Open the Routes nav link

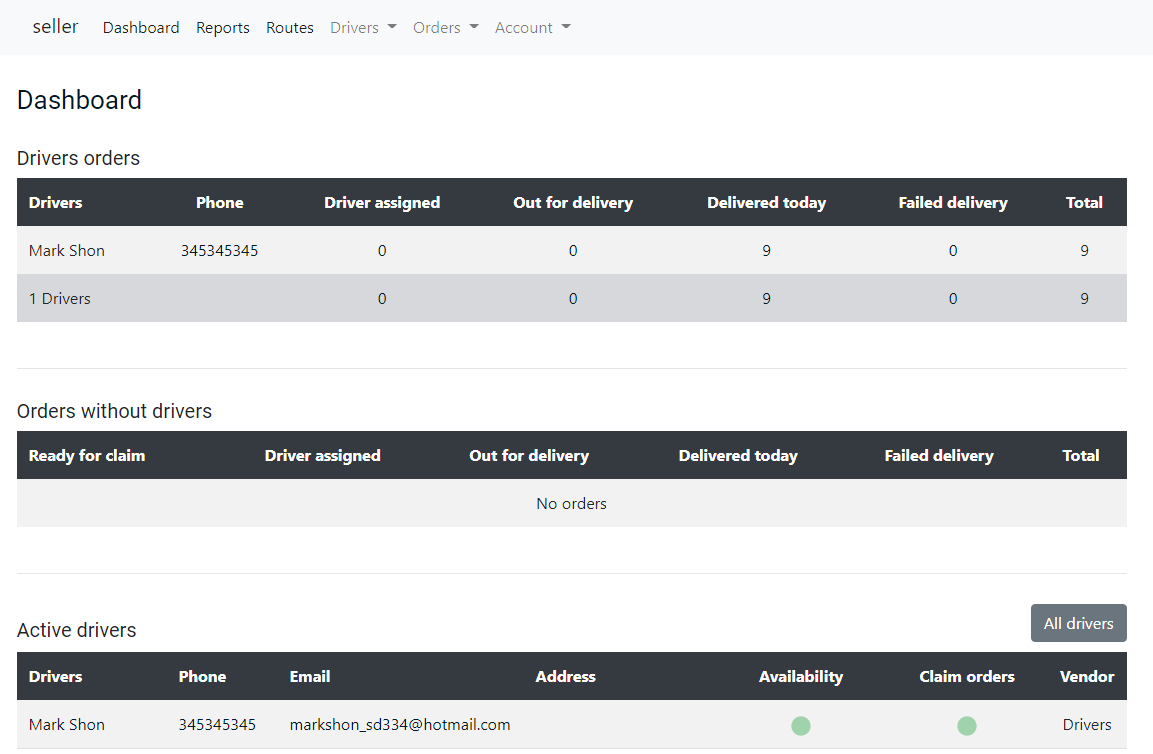(290, 28)
